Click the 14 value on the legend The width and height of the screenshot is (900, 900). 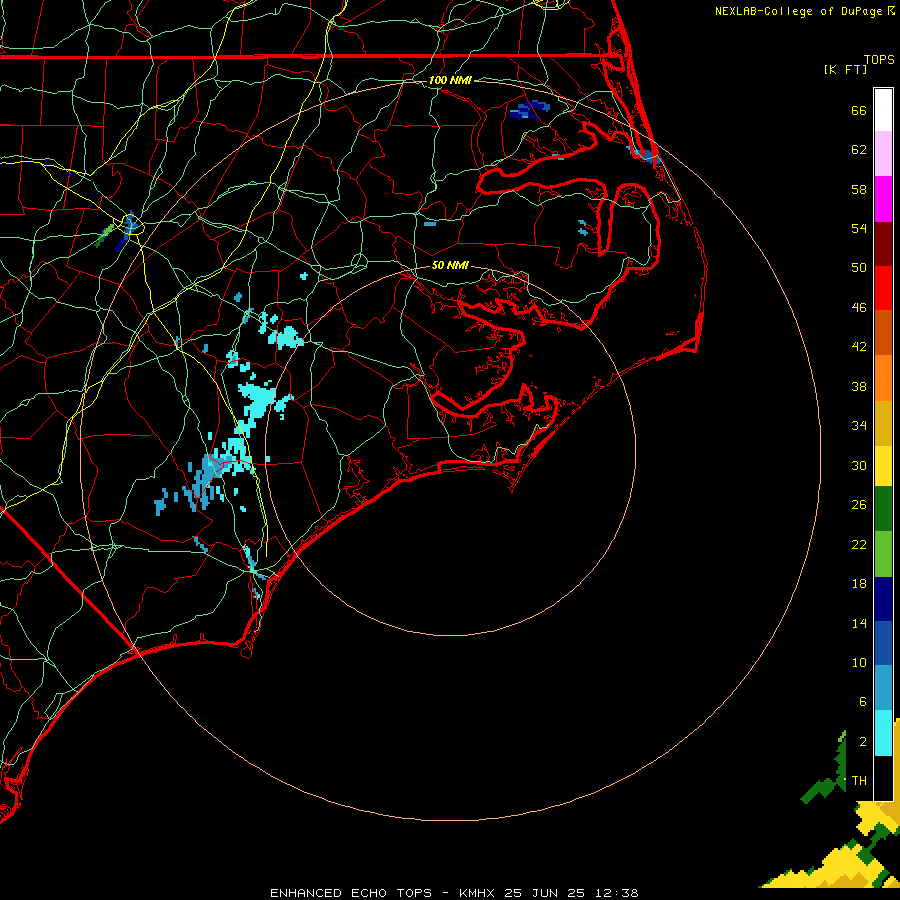tap(859, 623)
